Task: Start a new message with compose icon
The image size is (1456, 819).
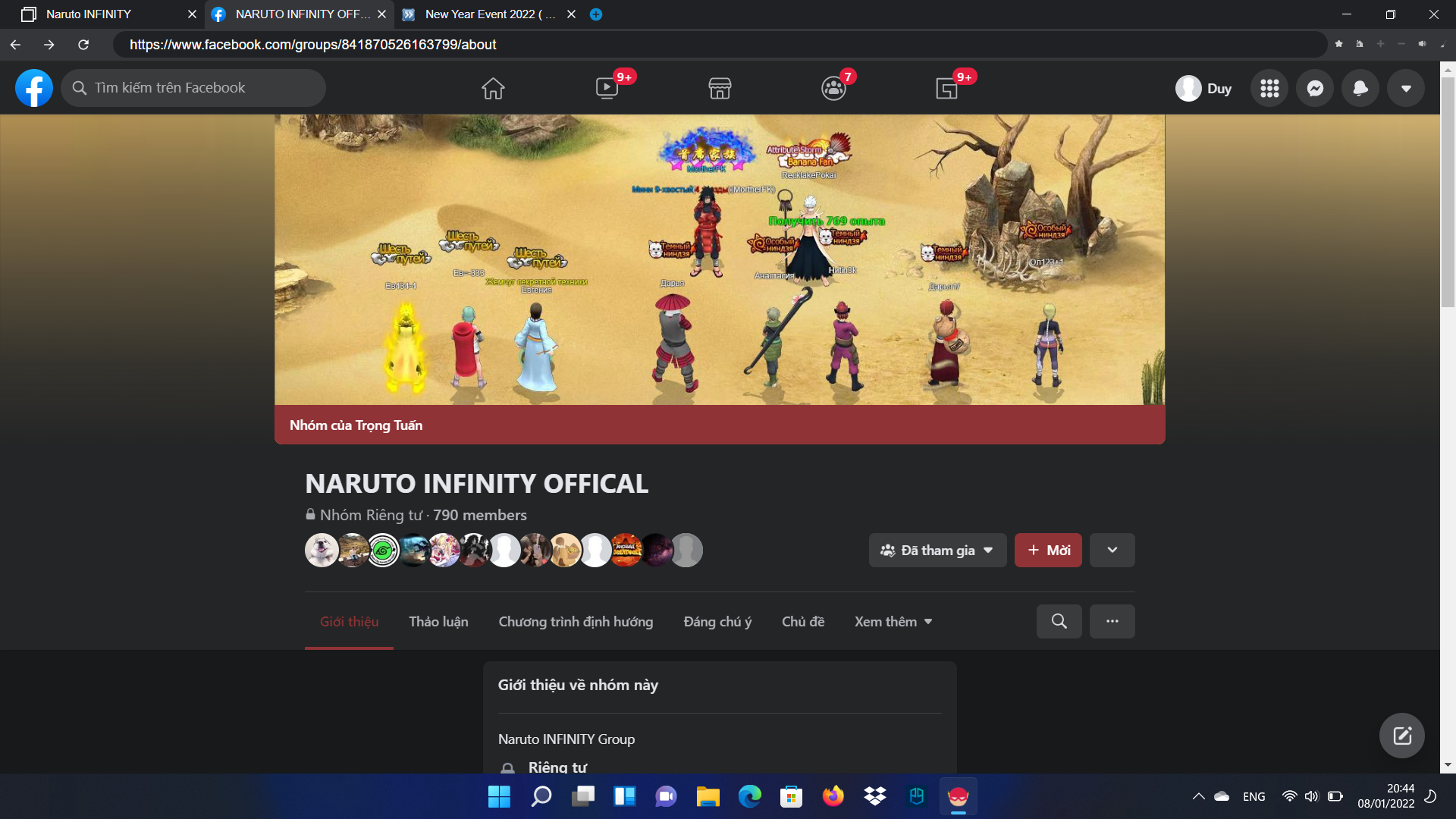Action: pos(1402,735)
